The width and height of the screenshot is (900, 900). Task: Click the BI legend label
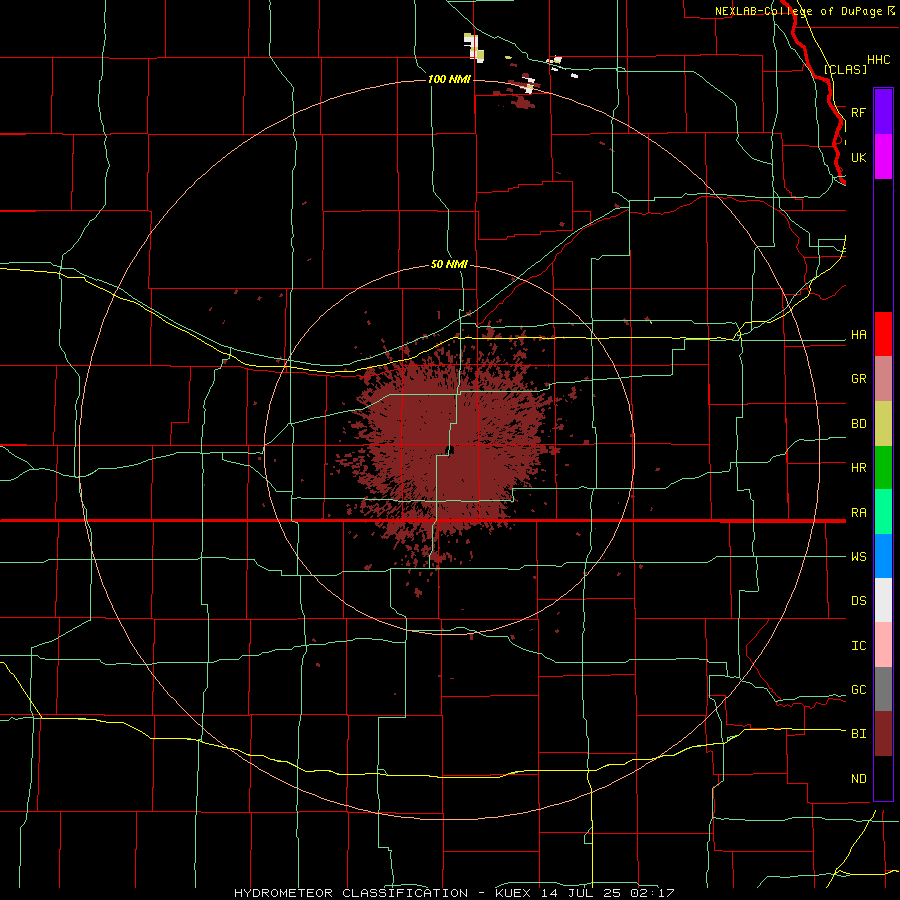[x=858, y=734]
